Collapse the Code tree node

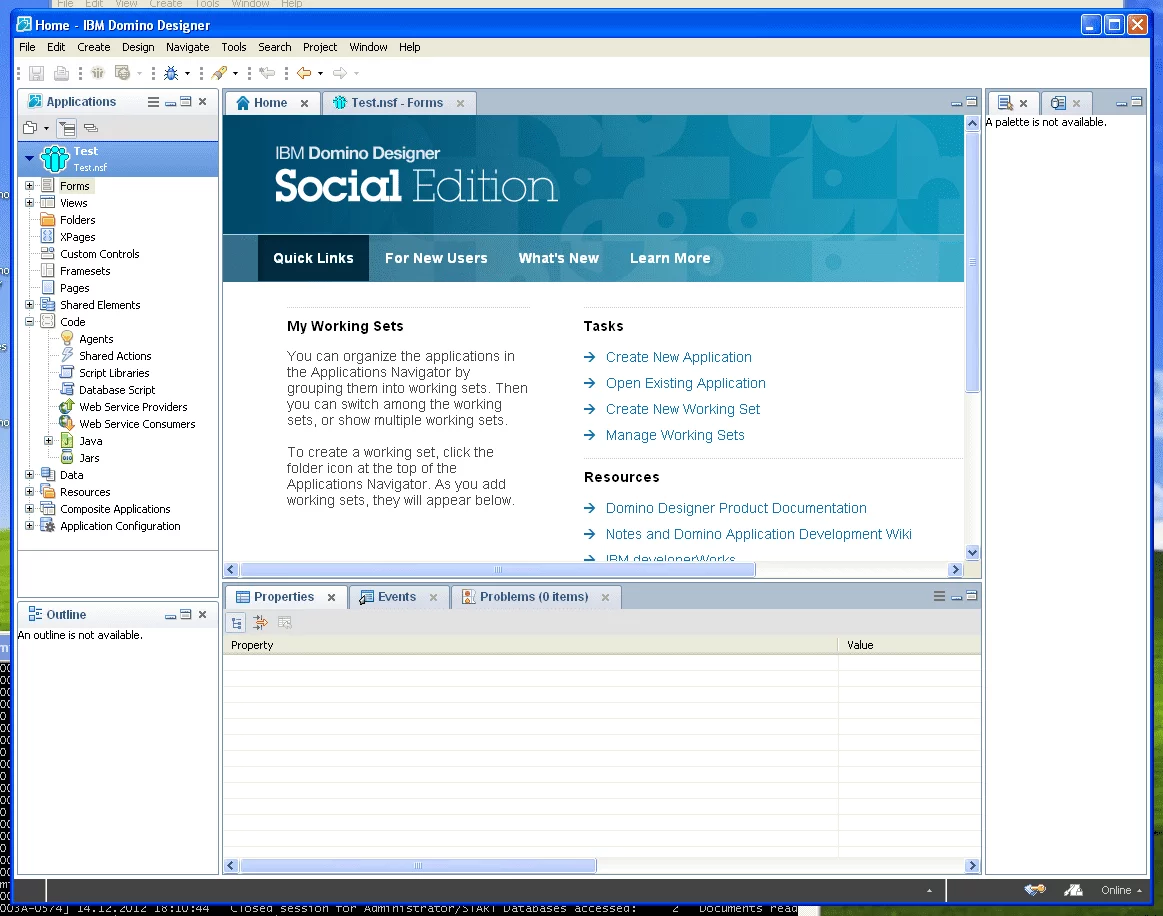point(30,322)
